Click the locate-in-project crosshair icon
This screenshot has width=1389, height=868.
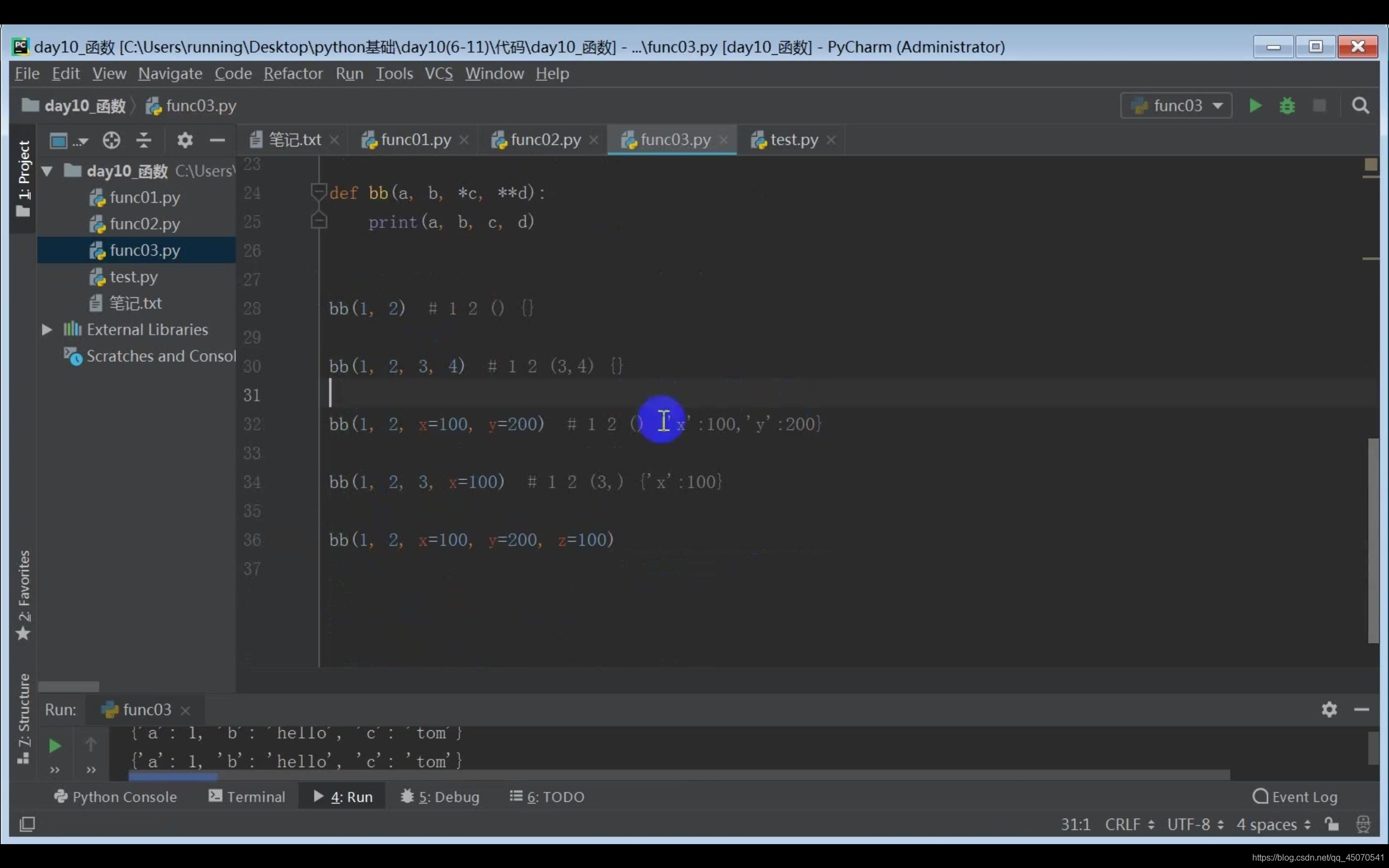pyautogui.click(x=111, y=140)
